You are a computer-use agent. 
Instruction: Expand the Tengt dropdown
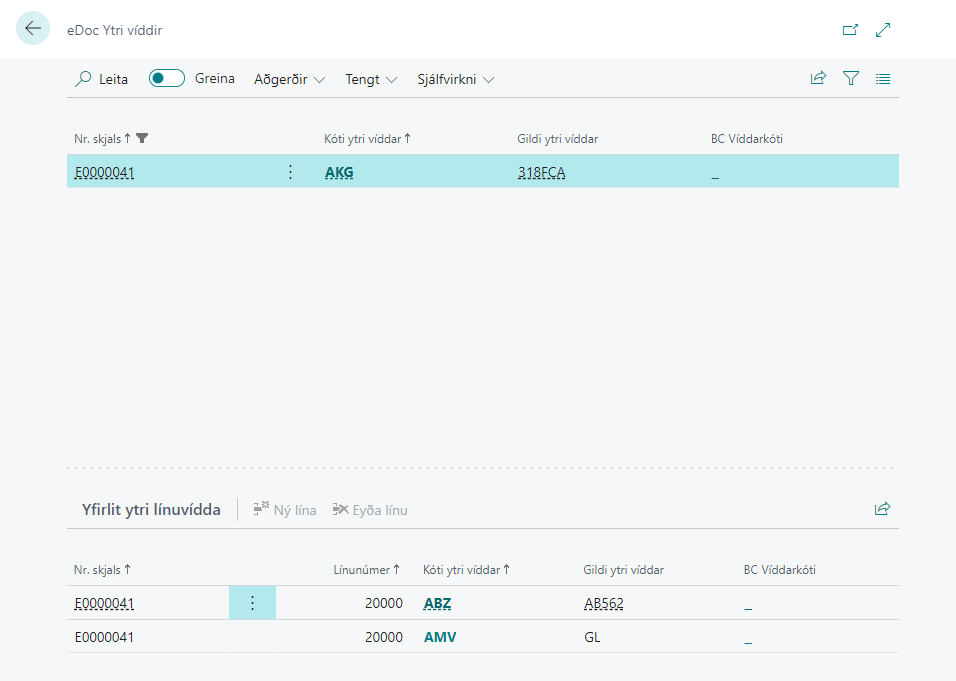(371, 79)
